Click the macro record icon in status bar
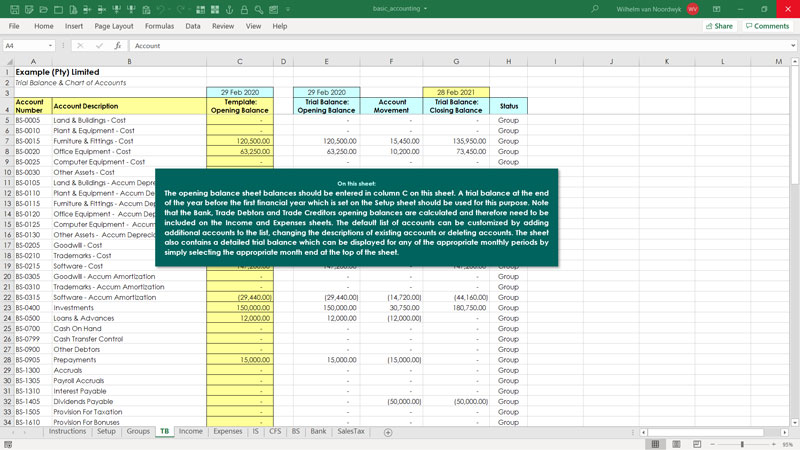 (8, 444)
